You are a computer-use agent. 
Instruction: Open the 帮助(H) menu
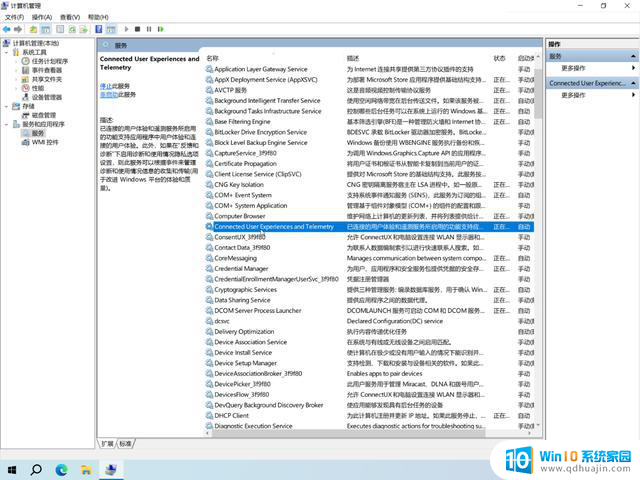coord(98,17)
